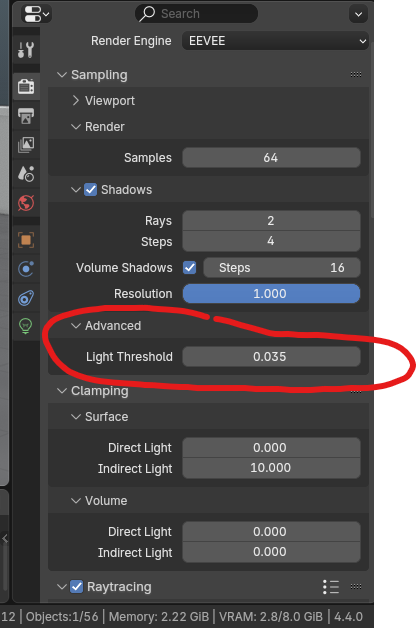
Task: Open the editor type selector button
Action: click(36, 14)
